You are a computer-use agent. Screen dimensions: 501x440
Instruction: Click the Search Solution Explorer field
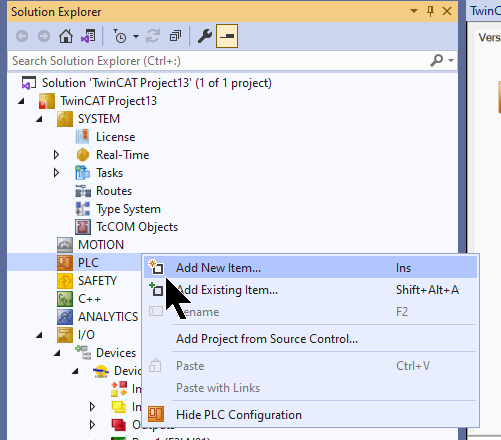coord(218,61)
